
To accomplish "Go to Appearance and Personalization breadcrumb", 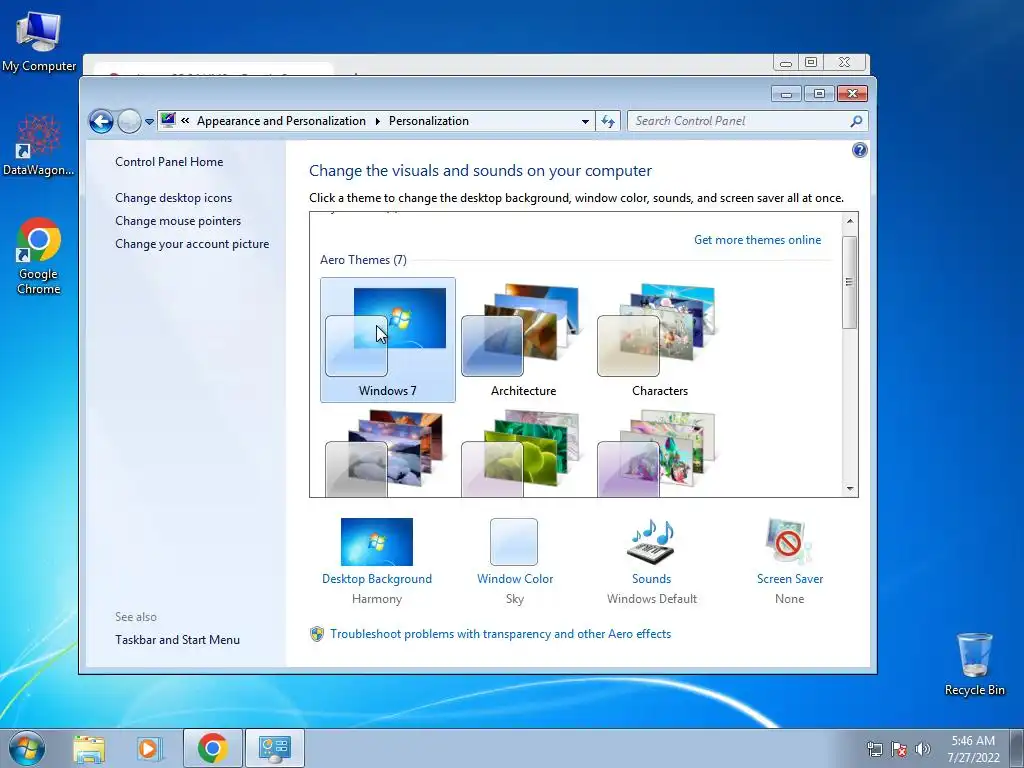I will 281,121.
